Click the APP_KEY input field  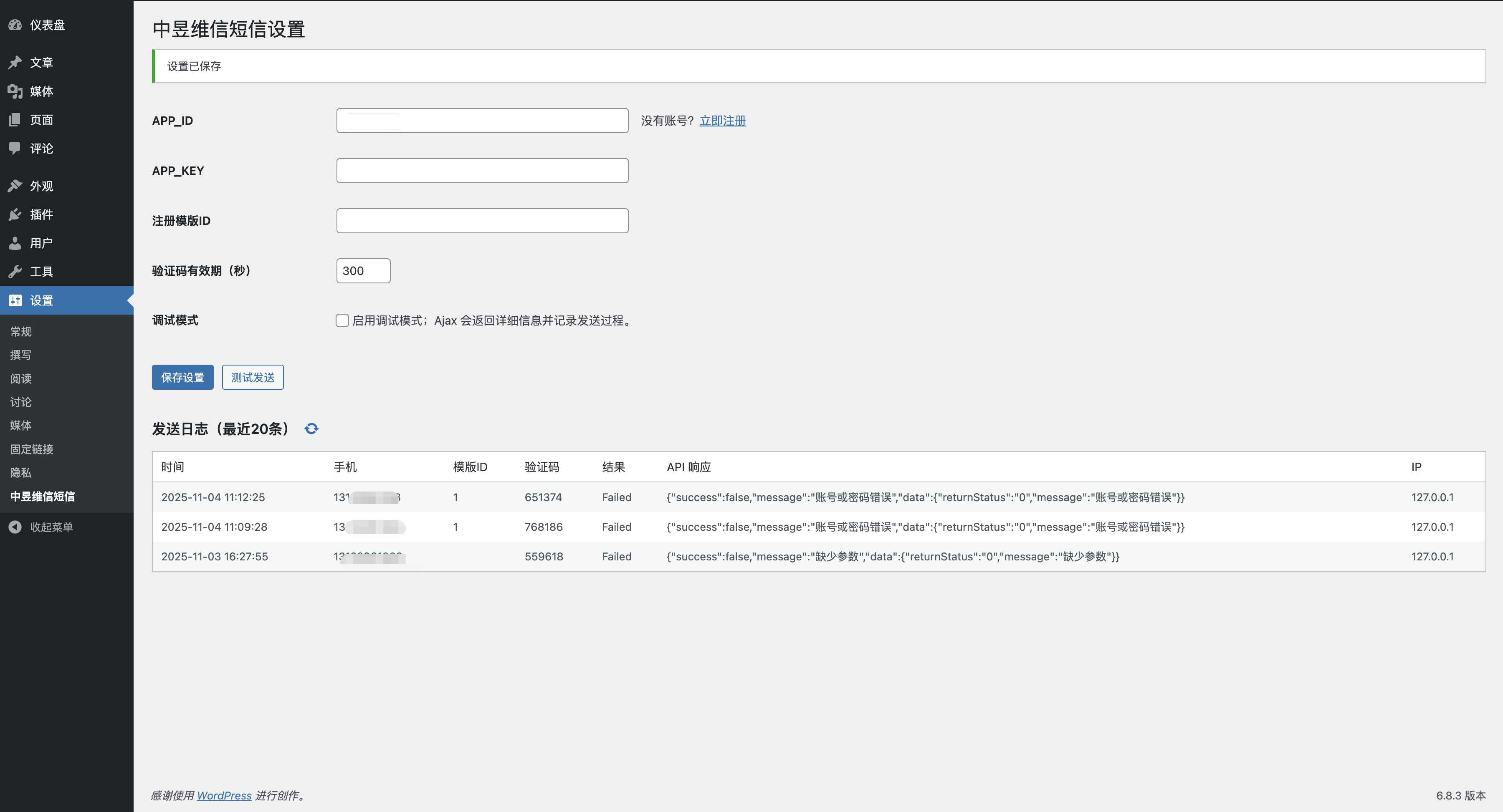(x=482, y=171)
